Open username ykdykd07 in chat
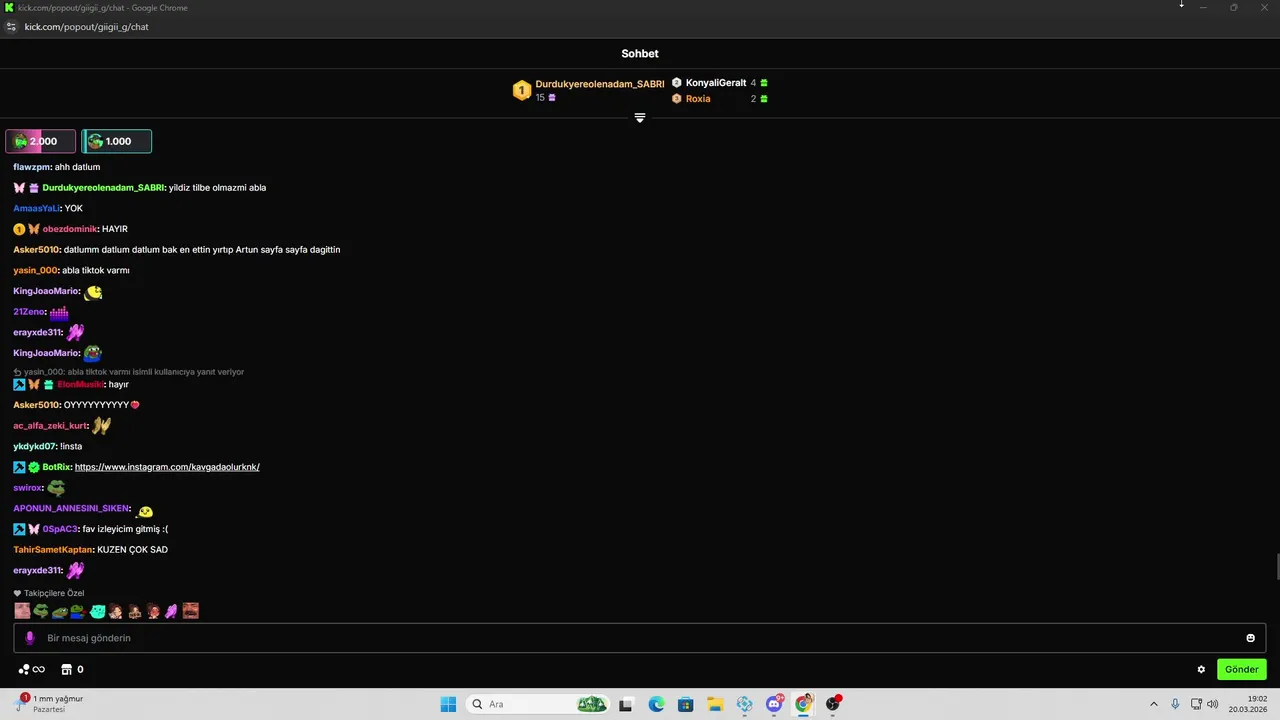 [35, 446]
